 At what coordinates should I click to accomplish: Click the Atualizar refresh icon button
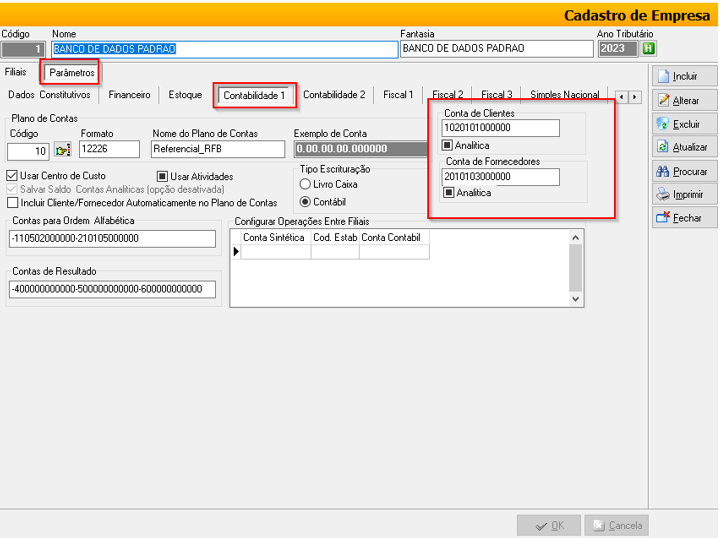[678, 148]
